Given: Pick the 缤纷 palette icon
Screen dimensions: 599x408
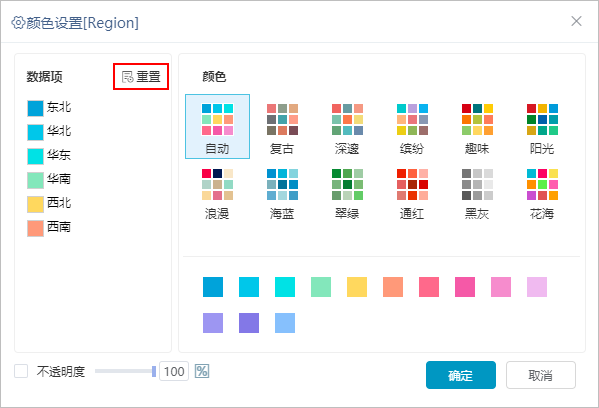Looking at the screenshot, I should (412, 127).
